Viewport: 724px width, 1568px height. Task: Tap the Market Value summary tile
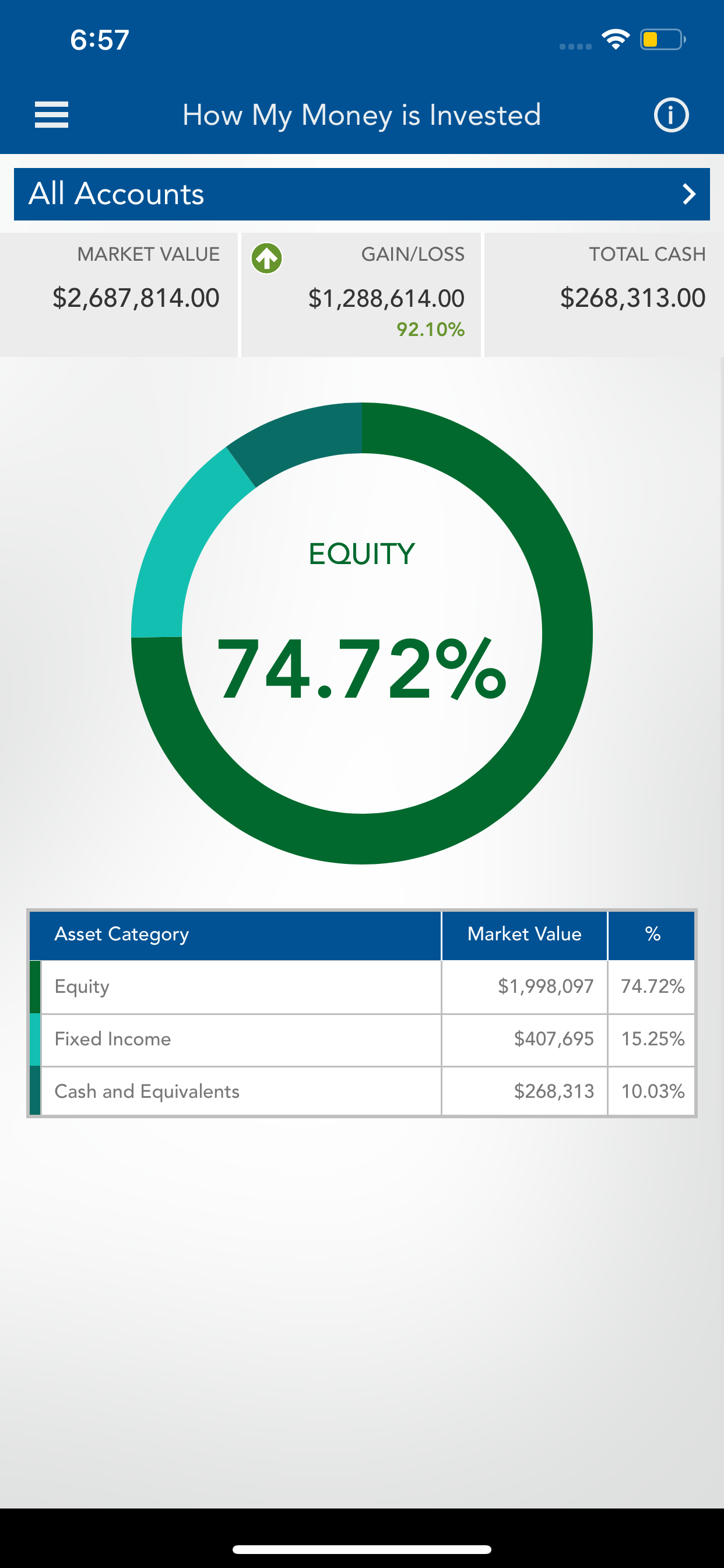[x=119, y=295]
